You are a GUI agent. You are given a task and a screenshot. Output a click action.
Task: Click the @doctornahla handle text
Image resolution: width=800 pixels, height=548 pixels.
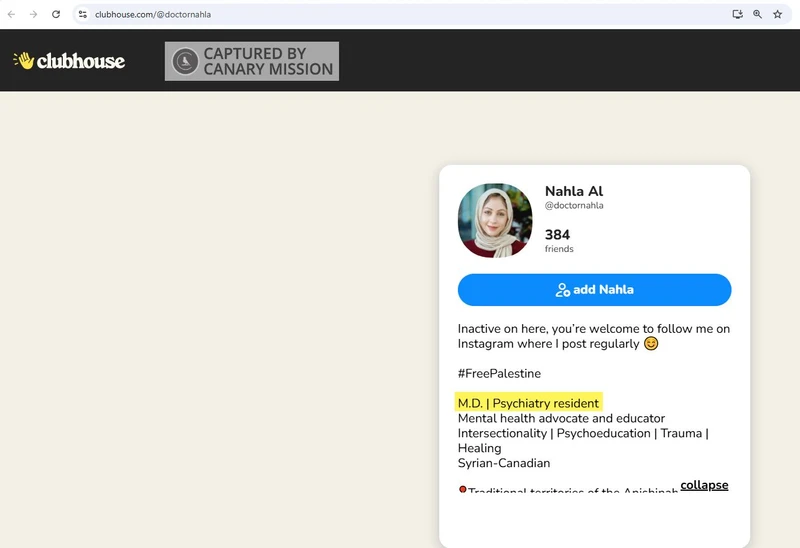[x=574, y=206]
